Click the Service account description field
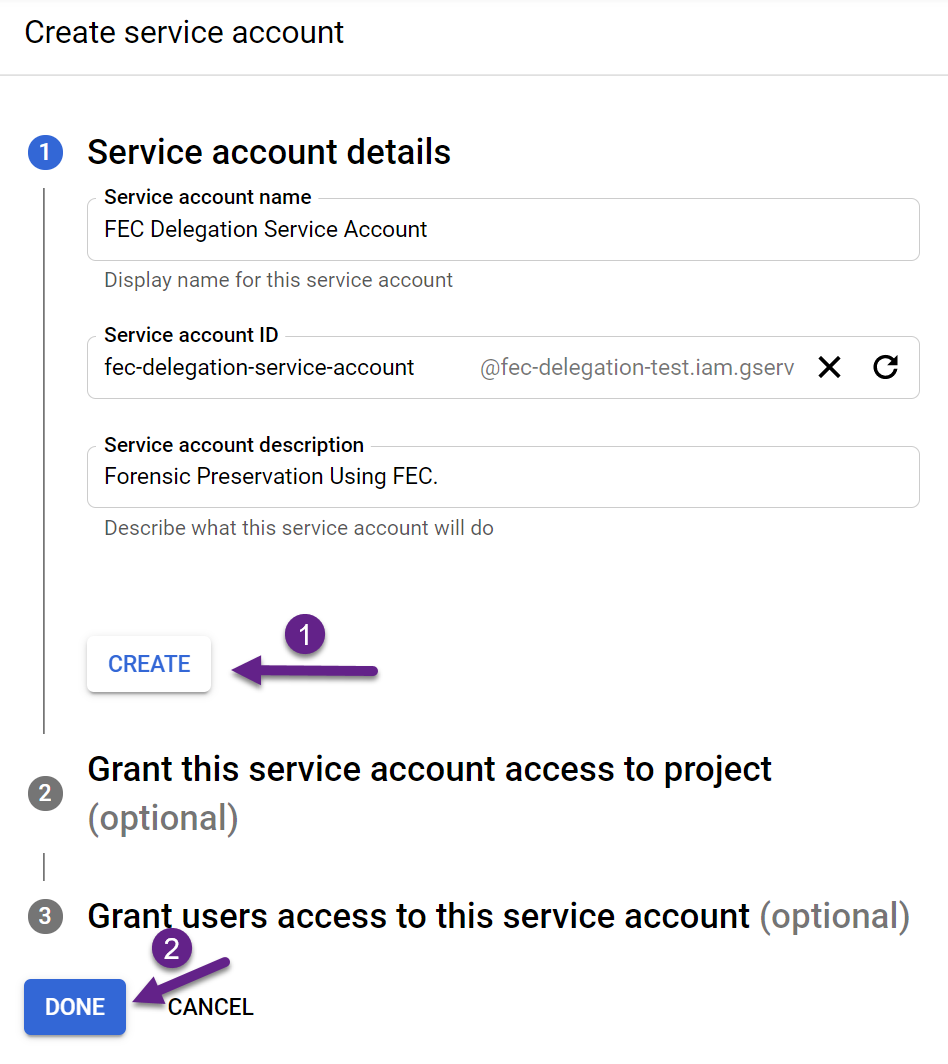Viewport: 948px width, 1064px height. pos(504,476)
